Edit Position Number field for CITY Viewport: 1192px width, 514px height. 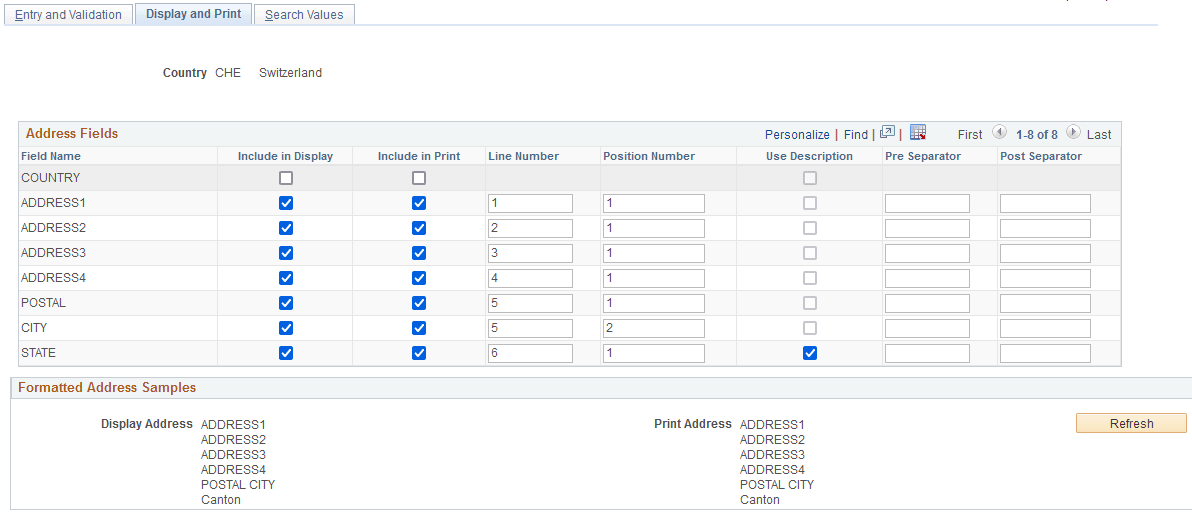(x=654, y=328)
